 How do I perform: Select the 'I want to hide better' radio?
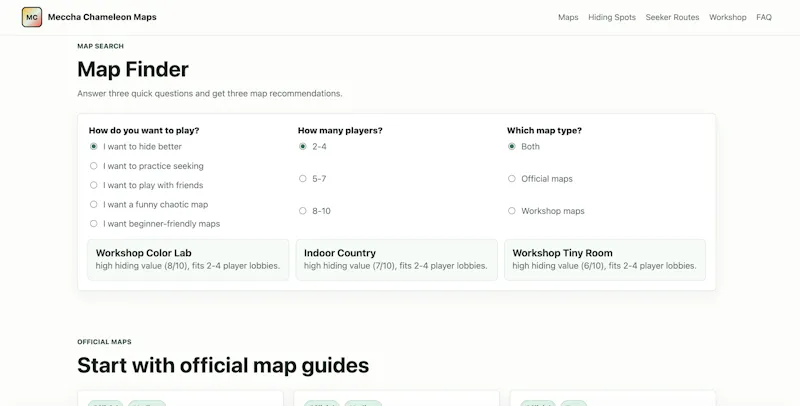93,146
